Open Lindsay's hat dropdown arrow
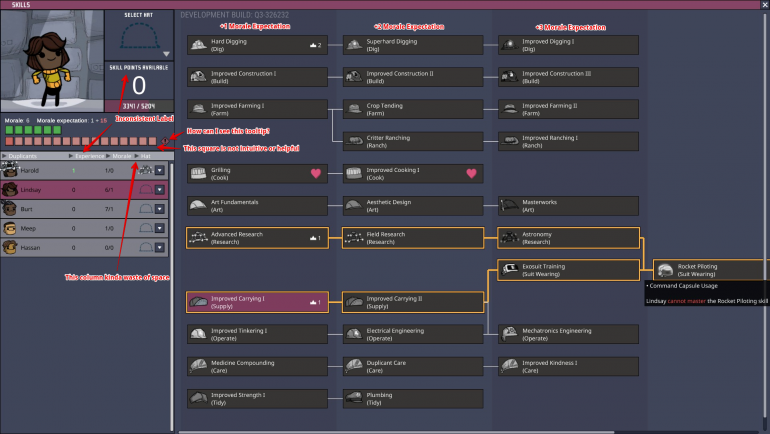Viewport: 770px width, 434px height. pos(160,189)
